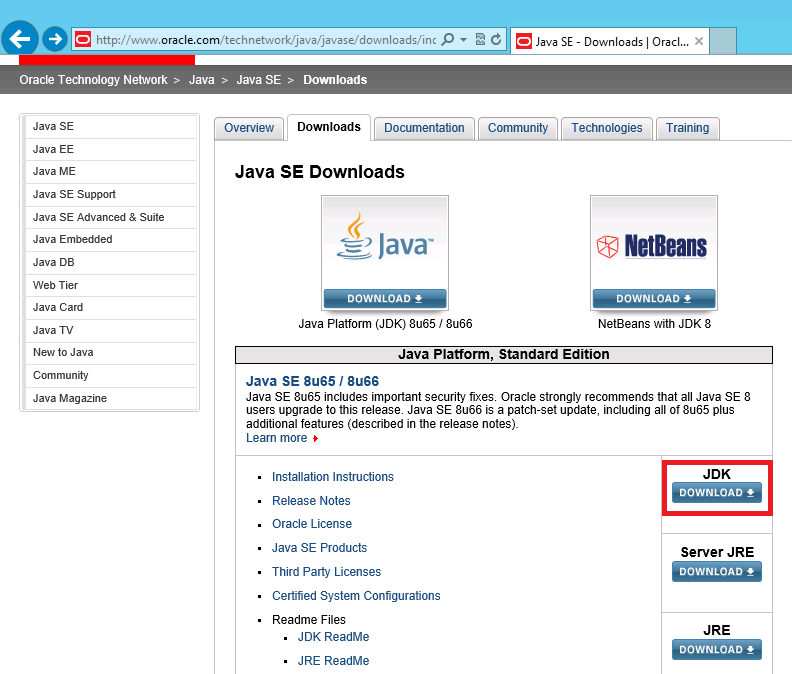792x674 pixels.
Task: Click the Java SE Downloads page title
Action: coord(319,172)
